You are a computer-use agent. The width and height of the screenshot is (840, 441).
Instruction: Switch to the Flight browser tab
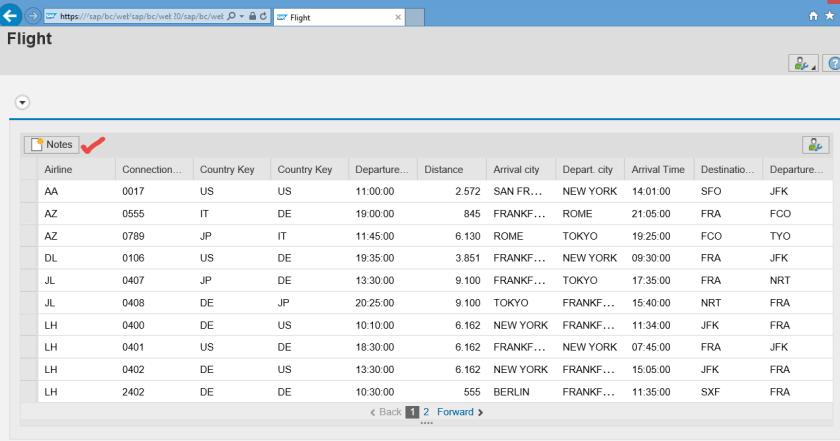point(330,18)
